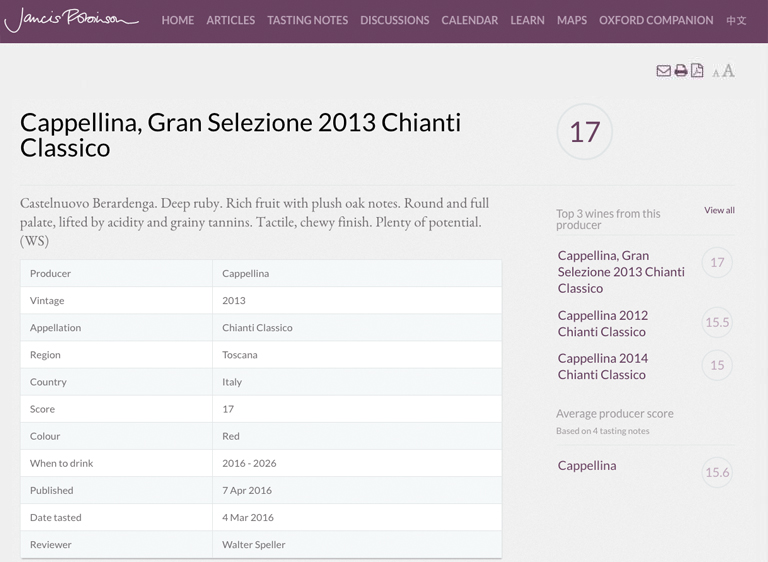Open the Calendar menu item

470,20
